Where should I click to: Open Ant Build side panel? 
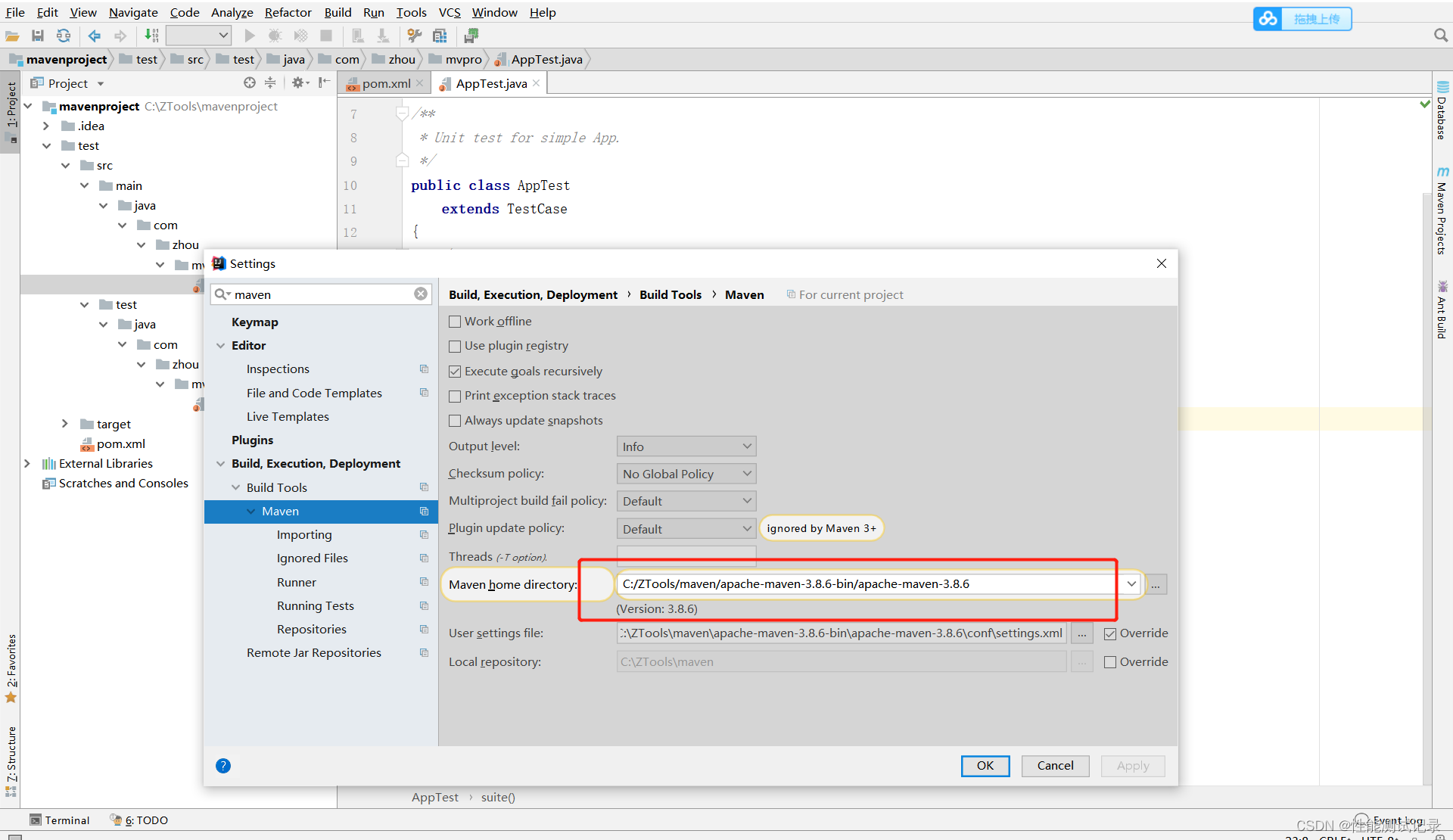click(x=1442, y=310)
